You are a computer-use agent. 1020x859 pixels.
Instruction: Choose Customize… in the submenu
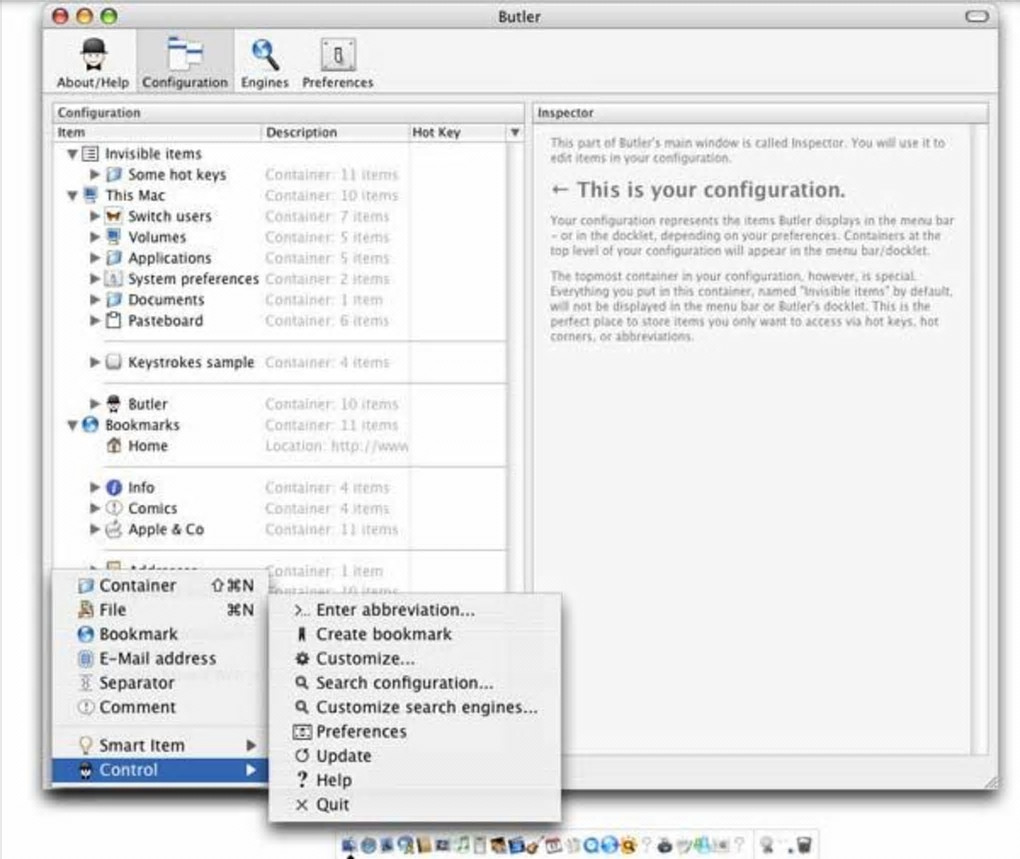point(414,659)
